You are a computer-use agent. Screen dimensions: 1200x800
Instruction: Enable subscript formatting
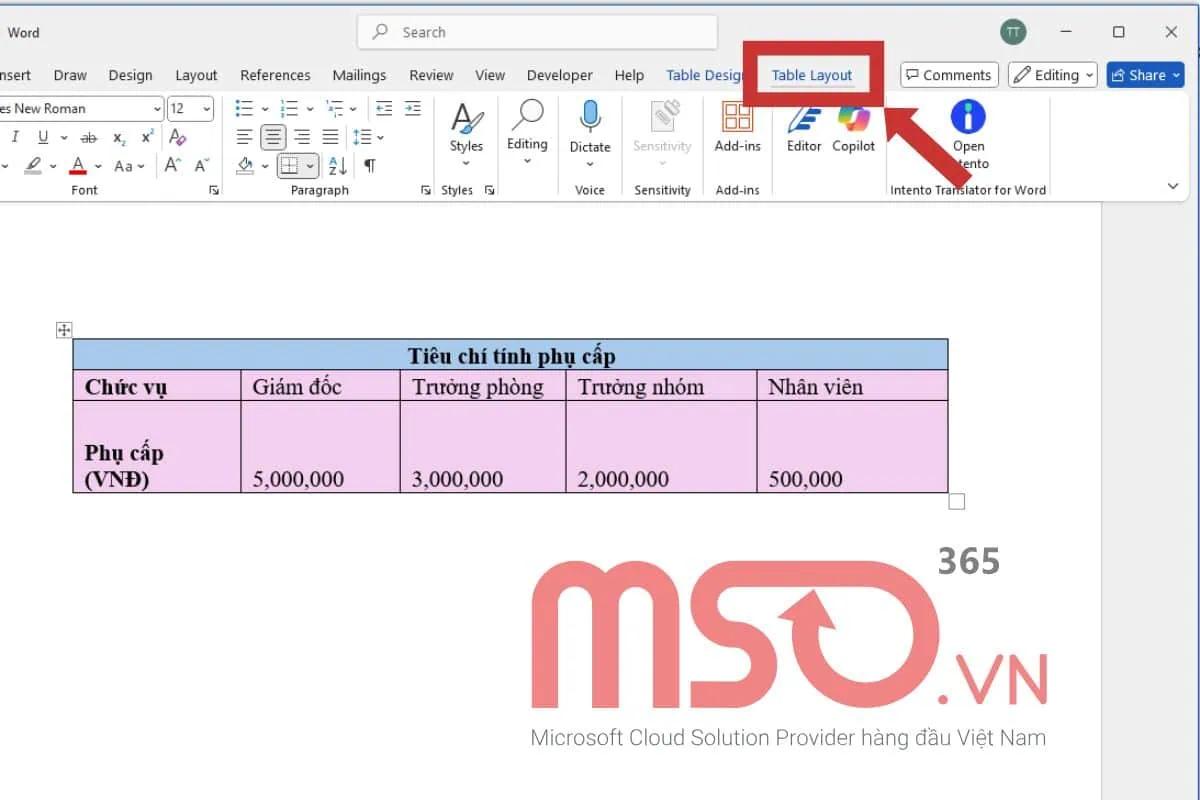(x=118, y=137)
